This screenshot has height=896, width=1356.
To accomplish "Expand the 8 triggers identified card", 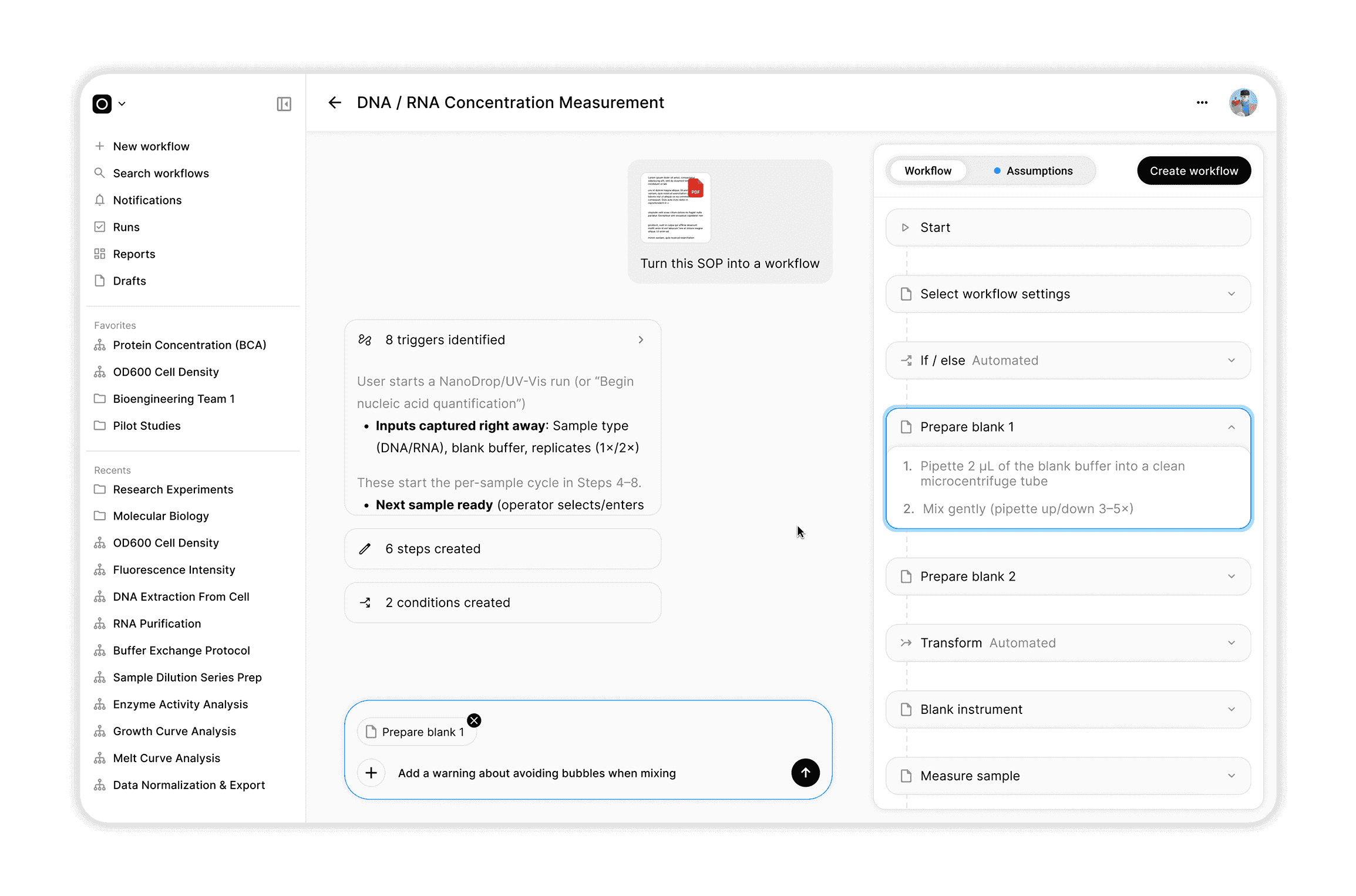I will [x=640, y=340].
